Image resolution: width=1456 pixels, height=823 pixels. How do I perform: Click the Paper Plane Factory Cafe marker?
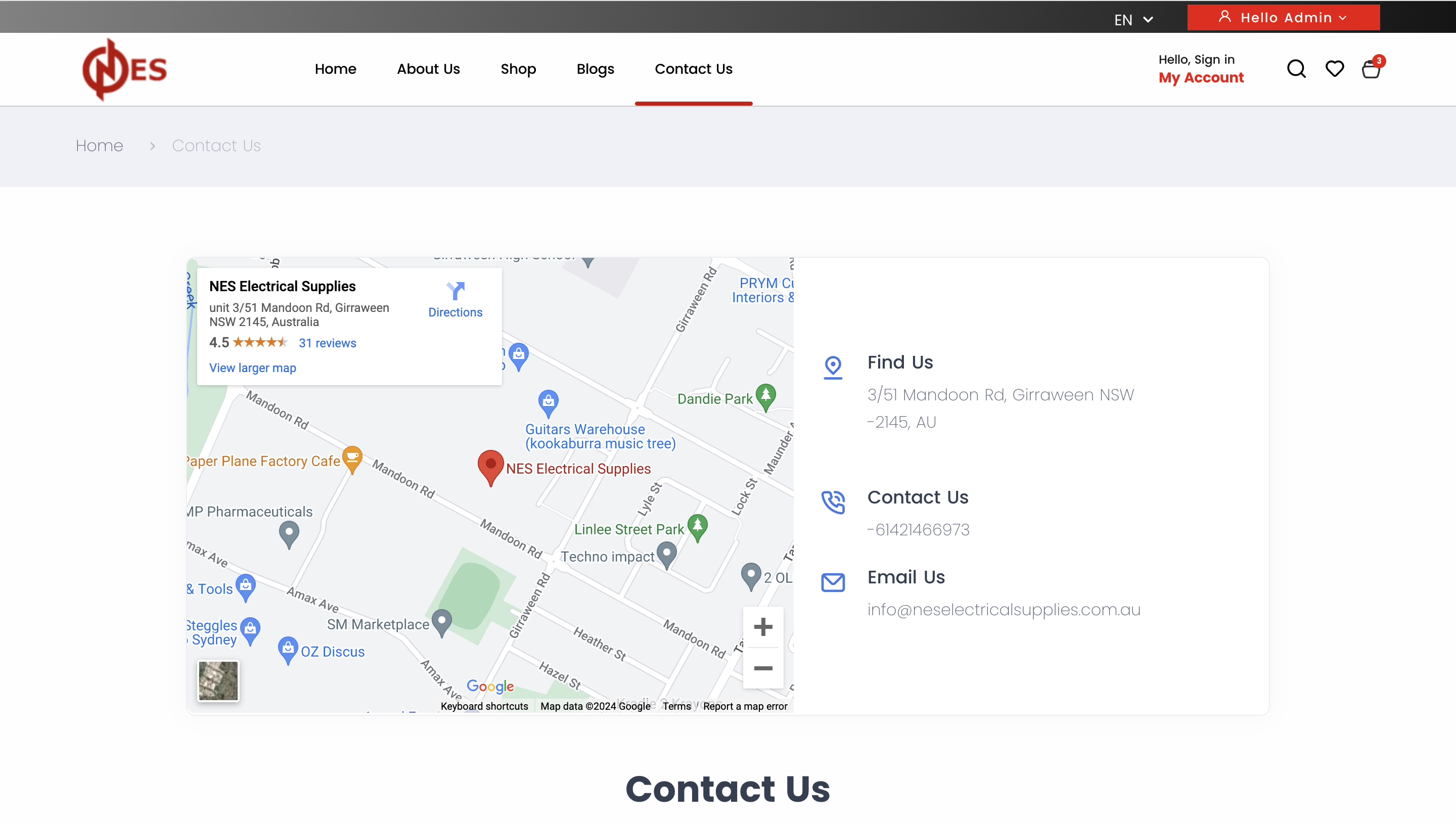click(x=352, y=460)
